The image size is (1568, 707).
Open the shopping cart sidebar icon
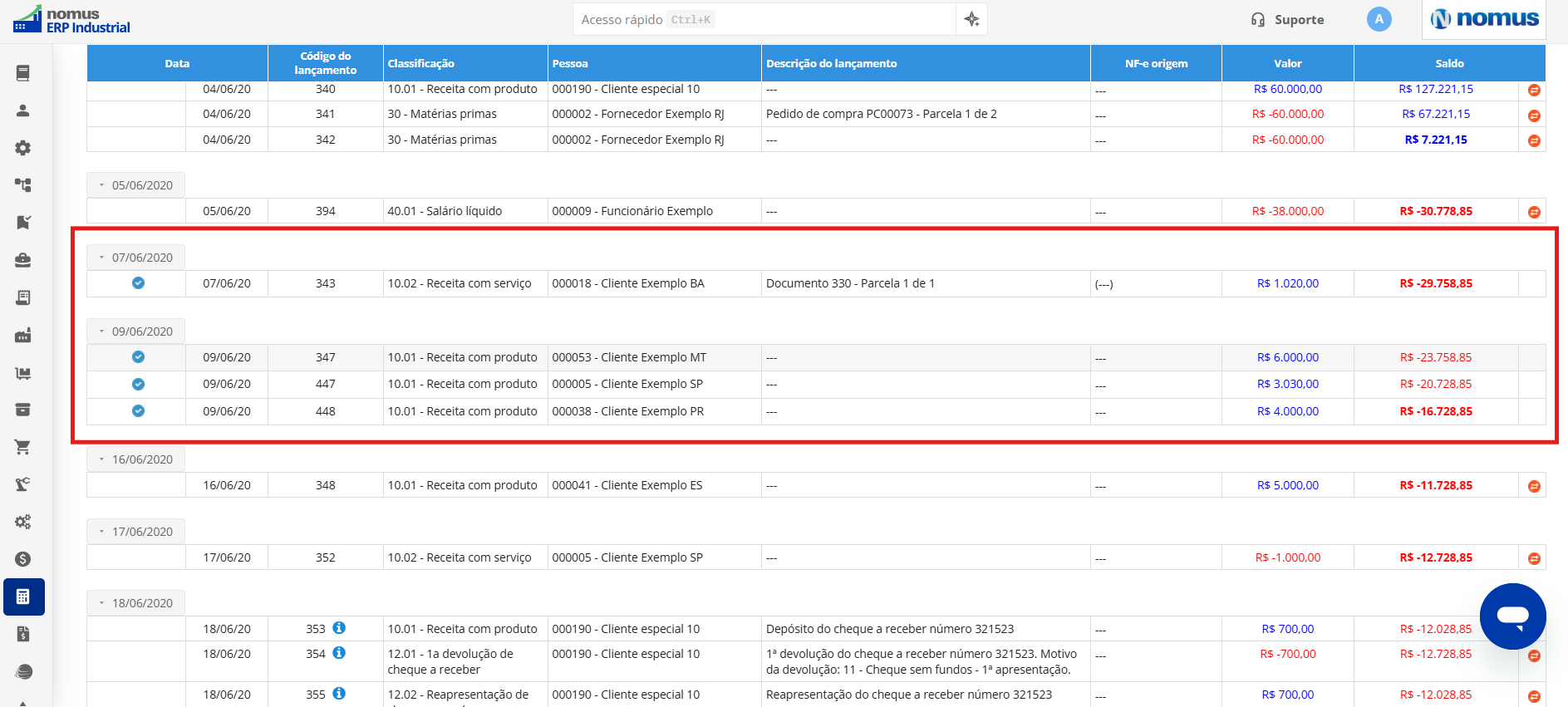(23, 447)
